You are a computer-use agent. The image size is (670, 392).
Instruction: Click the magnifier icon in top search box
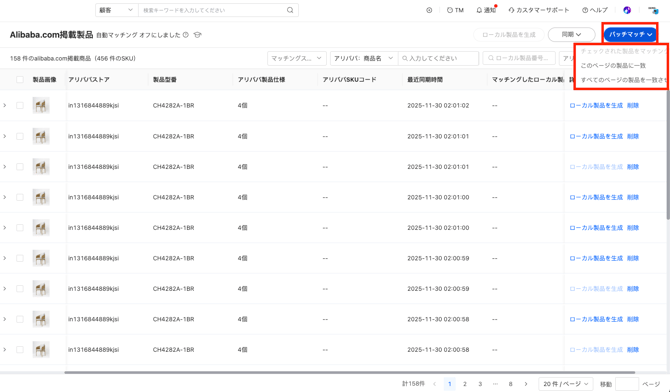[290, 10]
